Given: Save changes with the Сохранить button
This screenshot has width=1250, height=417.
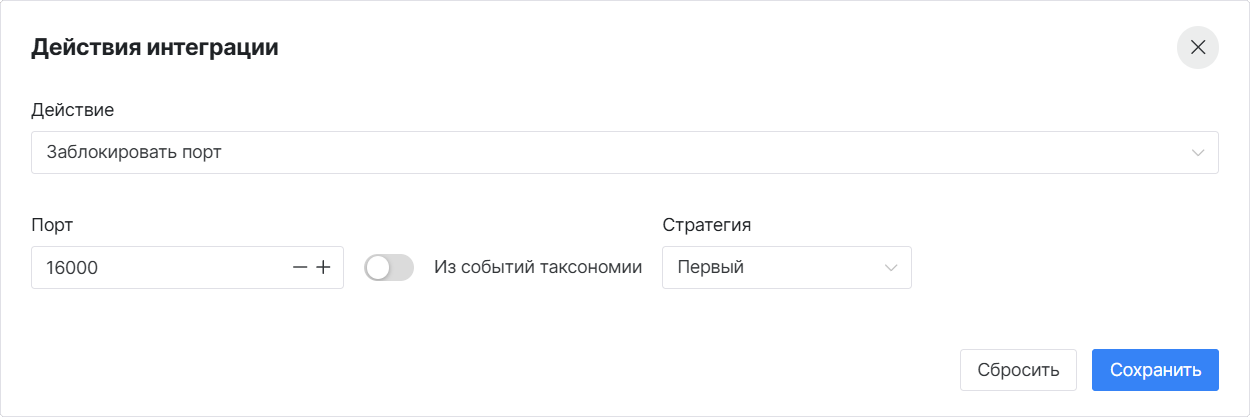Looking at the screenshot, I should [x=1155, y=370].
